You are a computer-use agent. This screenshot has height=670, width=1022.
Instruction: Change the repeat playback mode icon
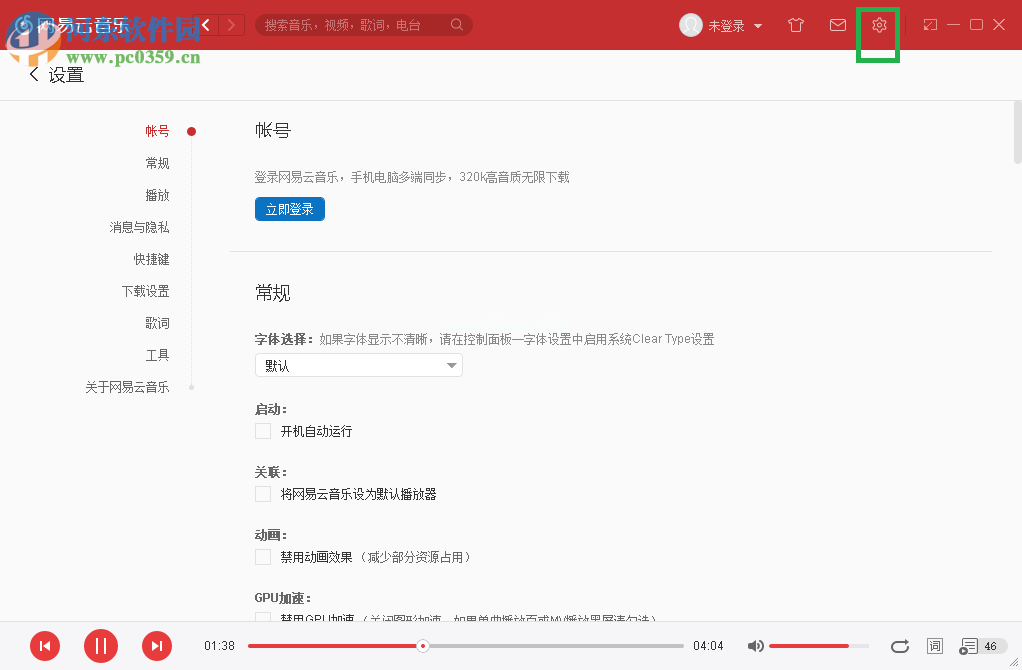(899, 646)
